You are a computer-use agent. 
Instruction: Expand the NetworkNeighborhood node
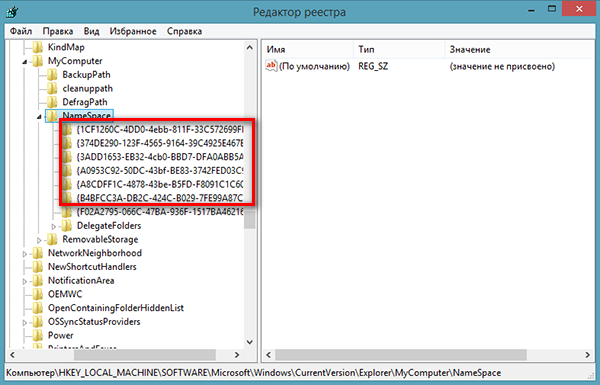pyautogui.click(x=24, y=254)
